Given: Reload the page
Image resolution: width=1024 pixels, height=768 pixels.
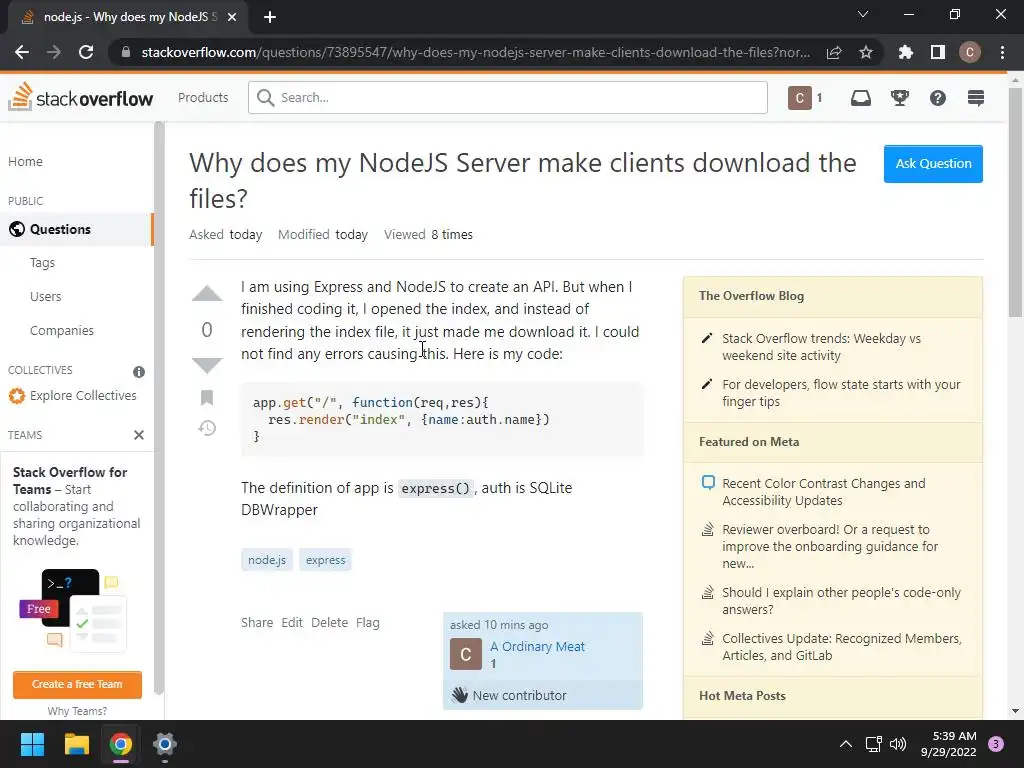Looking at the screenshot, I should pyautogui.click(x=86, y=52).
